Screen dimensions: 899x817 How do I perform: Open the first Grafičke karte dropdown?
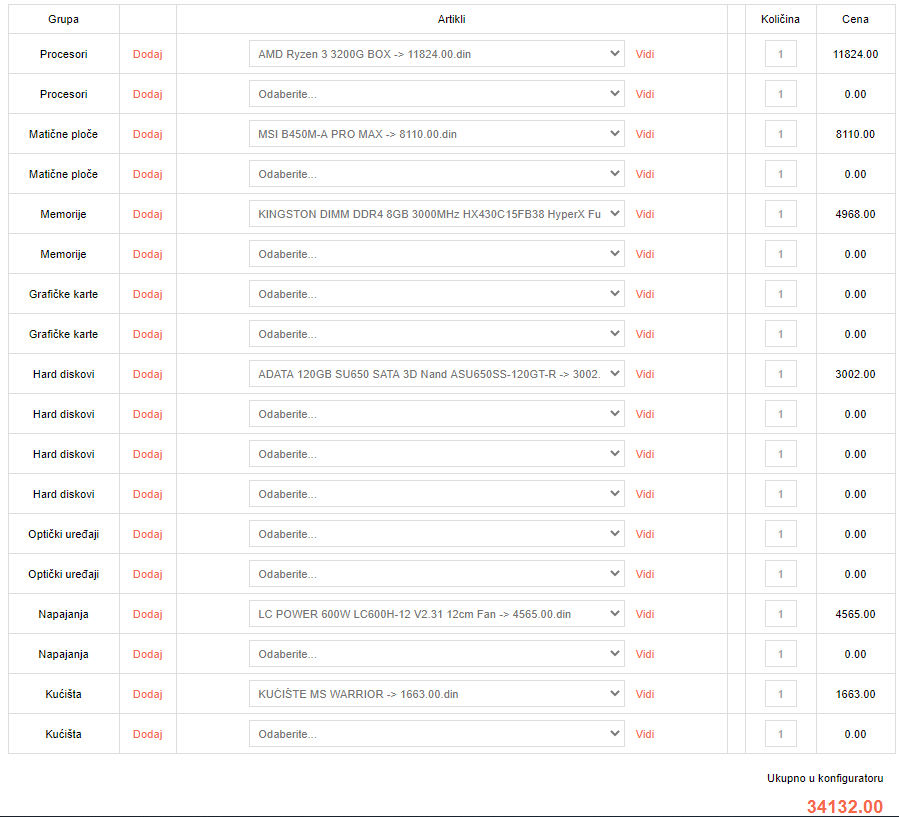[x=436, y=294]
